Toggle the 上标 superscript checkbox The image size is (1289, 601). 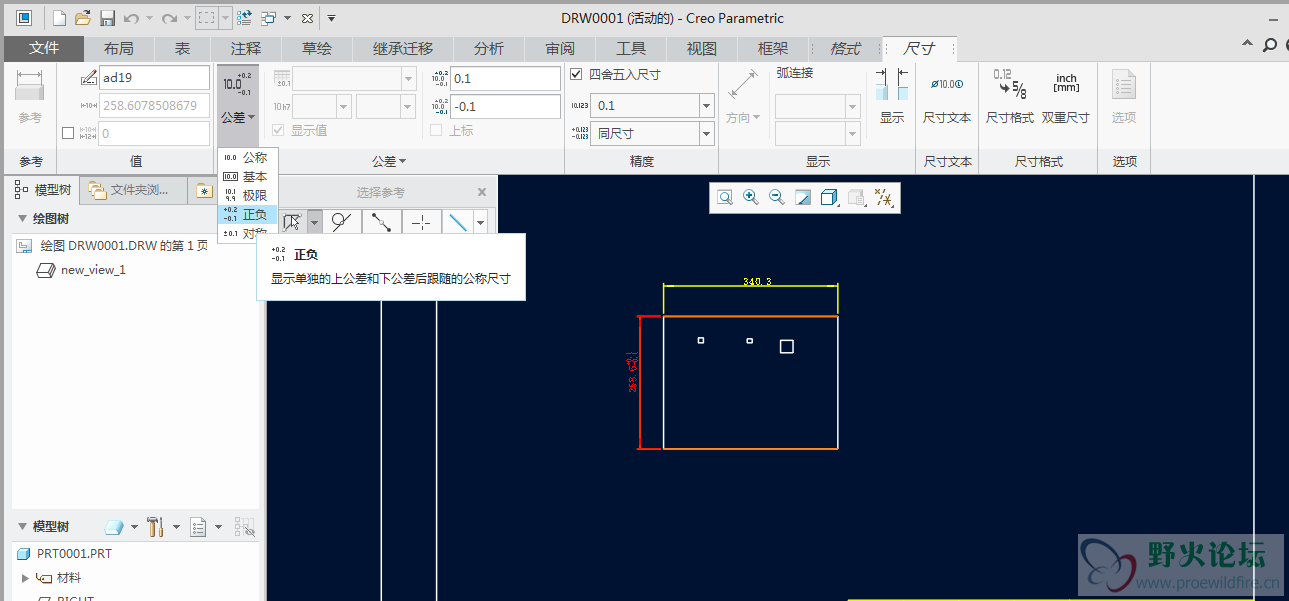[x=436, y=131]
